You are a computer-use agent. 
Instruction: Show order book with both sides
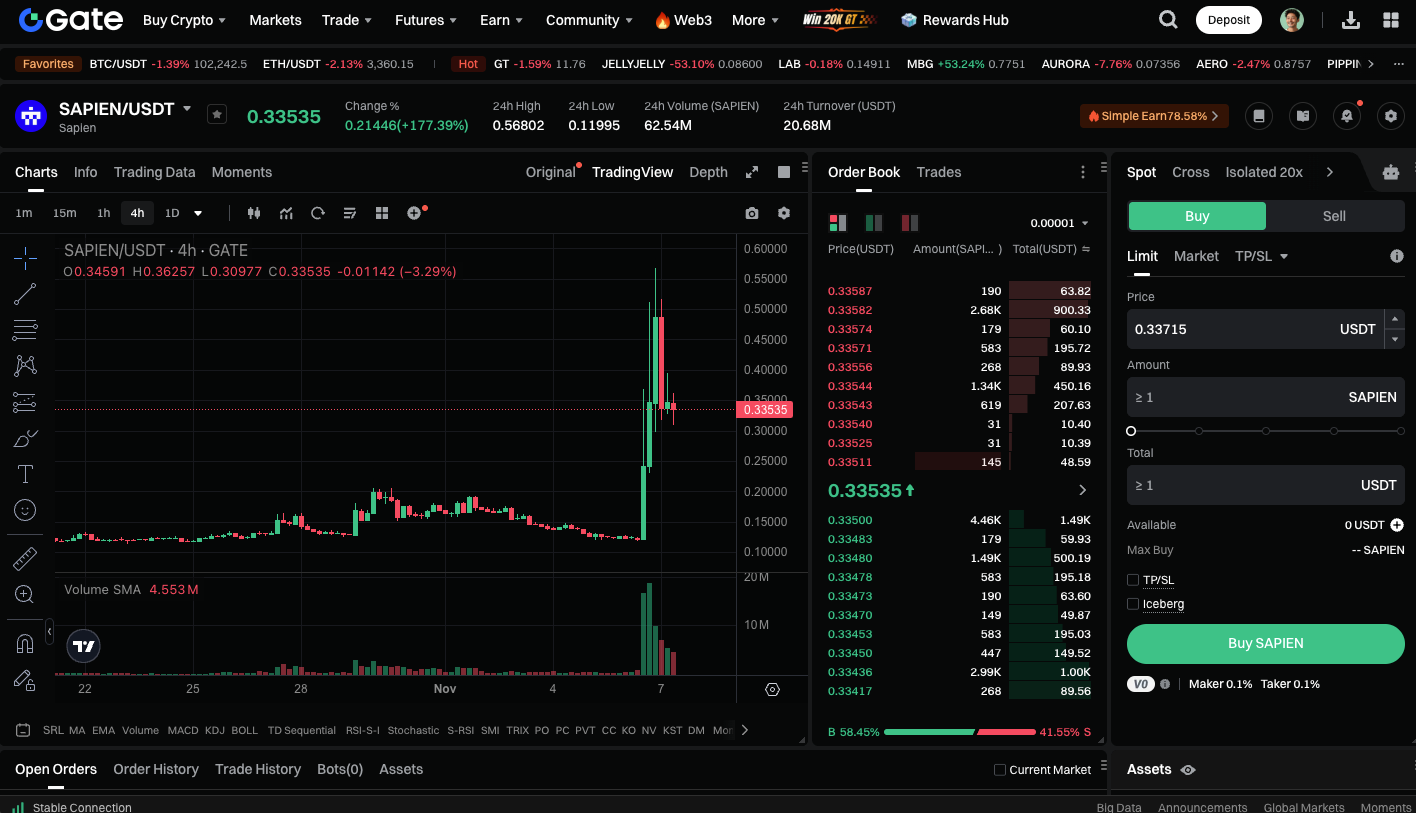[838, 222]
